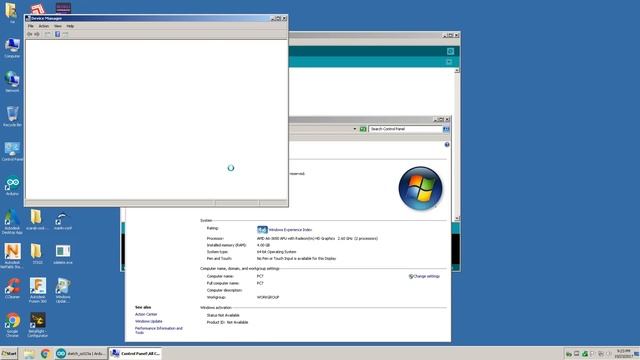The height and width of the screenshot is (360, 640).
Task: Open the Windows Experience Index link
Action: point(290,230)
